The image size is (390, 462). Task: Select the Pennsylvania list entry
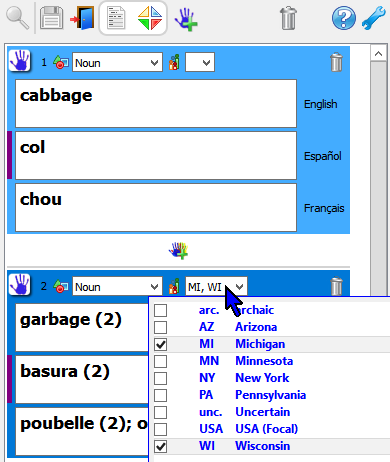point(270,395)
